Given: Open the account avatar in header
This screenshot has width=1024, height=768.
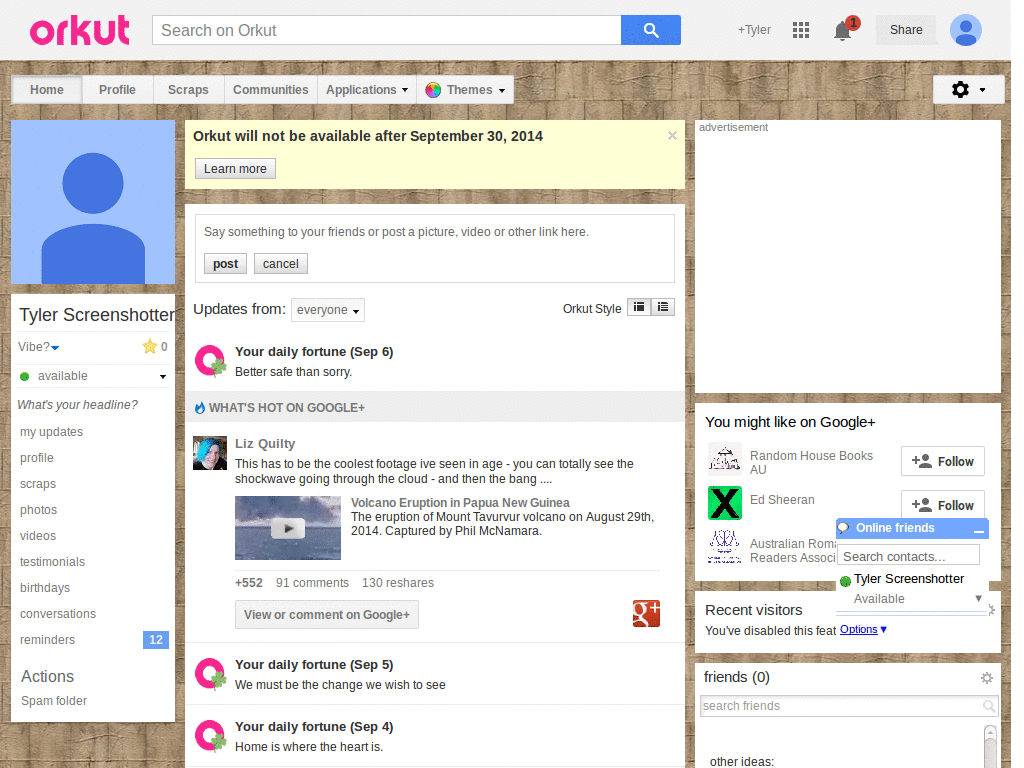Looking at the screenshot, I should (x=966, y=30).
